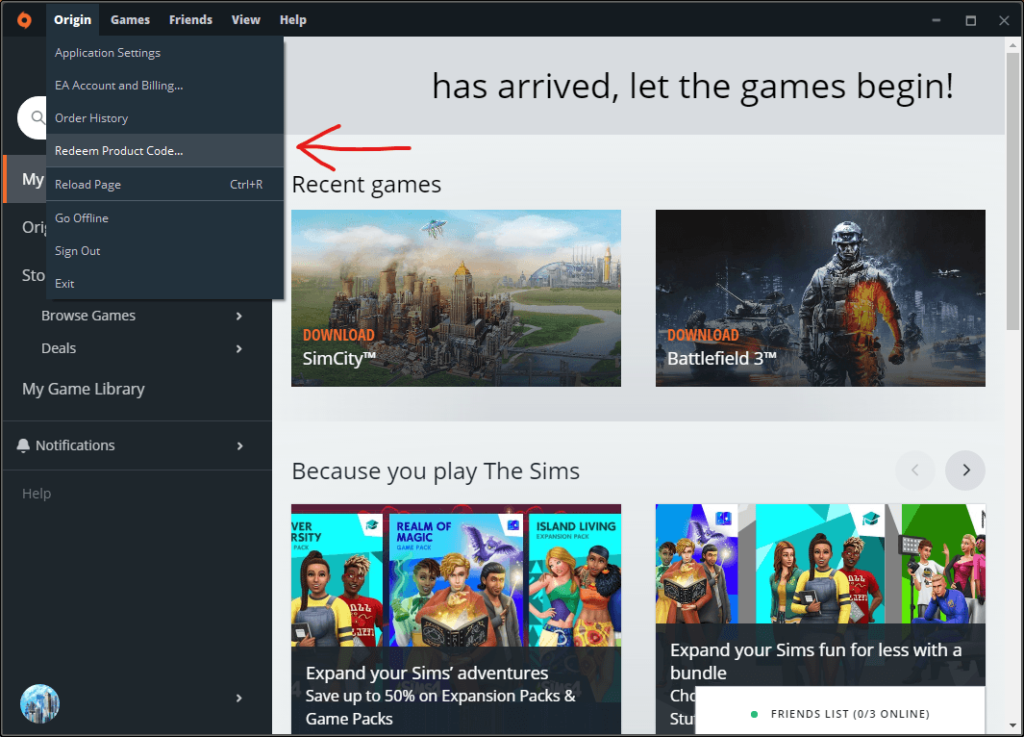Screen dimensions: 1024x737
Task: Open Expand your Sims' adventures promo
Action: point(456,618)
